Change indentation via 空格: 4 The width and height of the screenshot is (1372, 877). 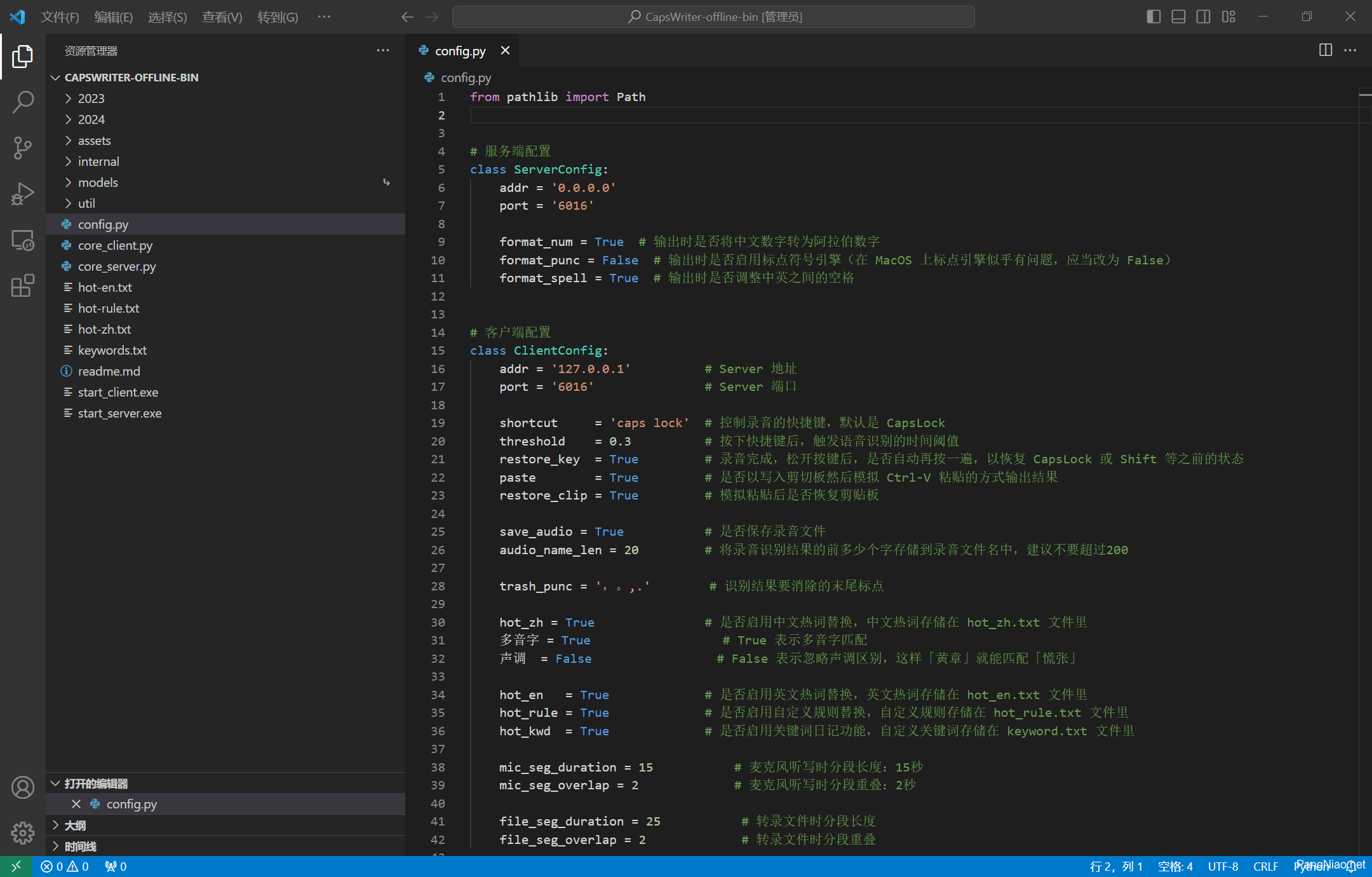1175,866
